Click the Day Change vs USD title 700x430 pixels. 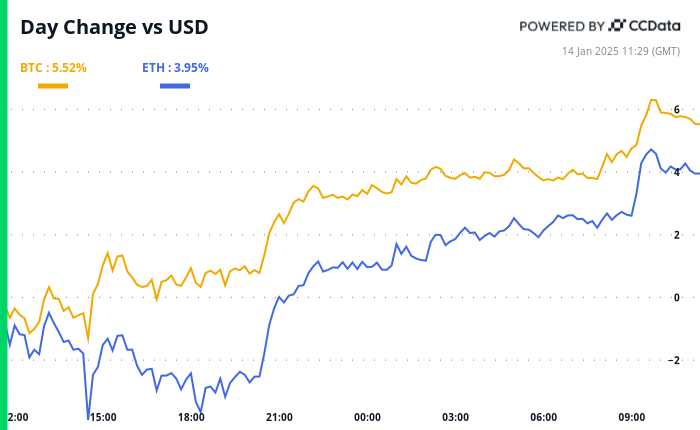point(114,28)
